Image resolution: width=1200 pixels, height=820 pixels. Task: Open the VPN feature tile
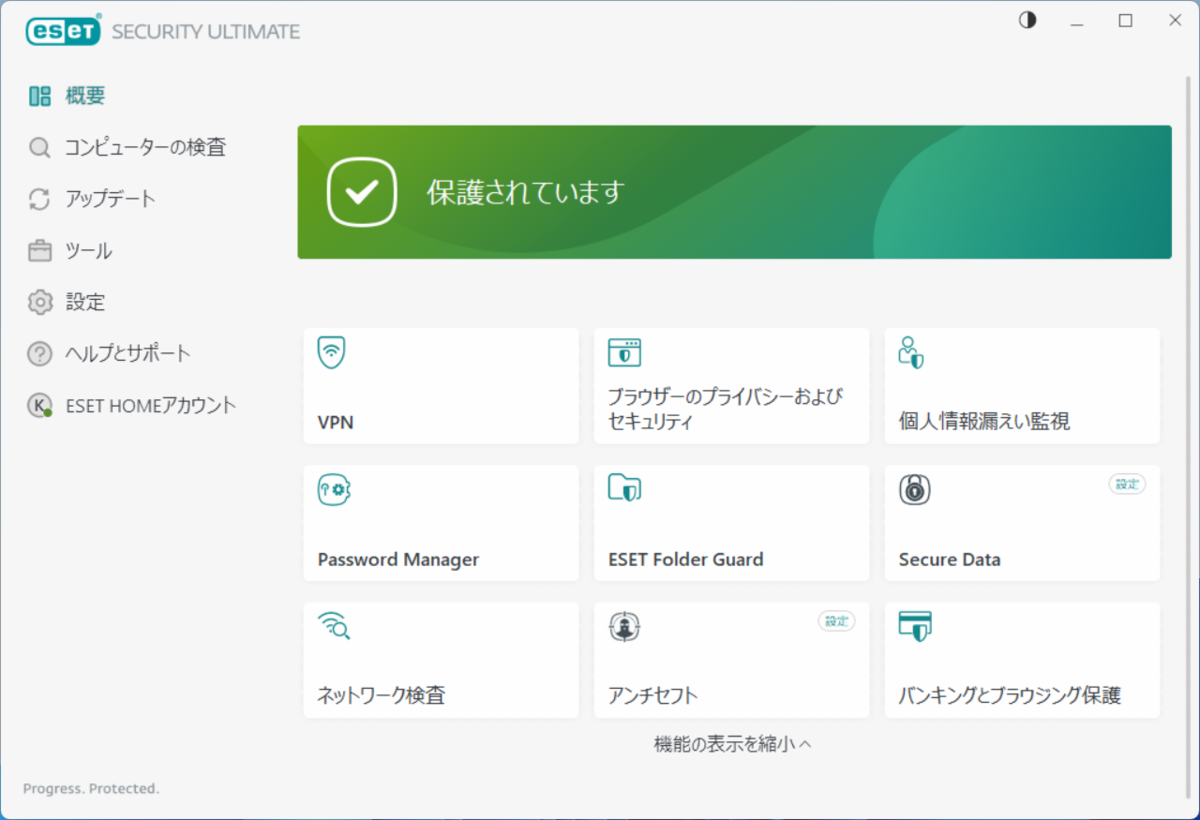click(x=441, y=386)
